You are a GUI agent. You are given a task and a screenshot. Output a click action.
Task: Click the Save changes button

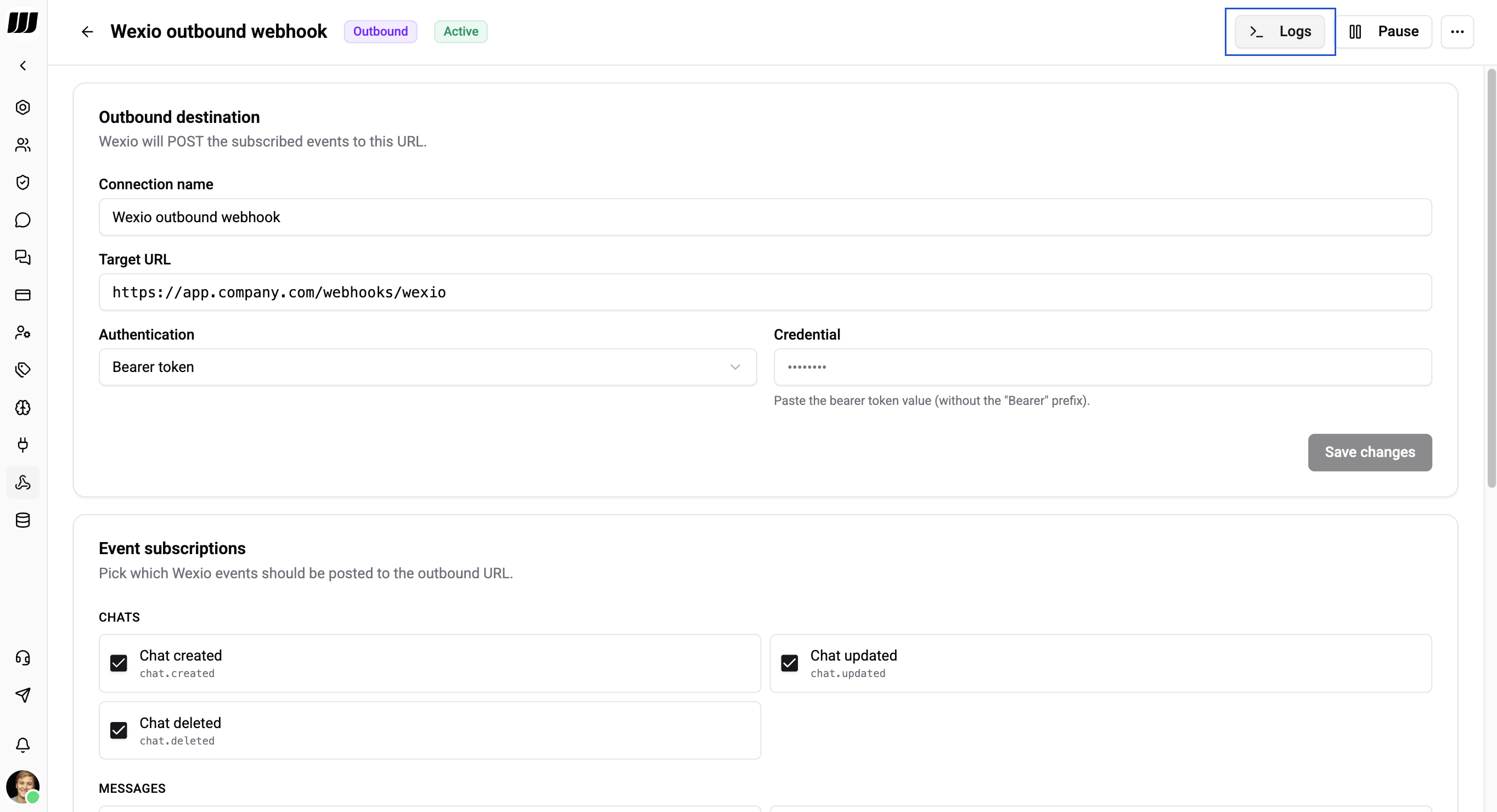tap(1369, 453)
